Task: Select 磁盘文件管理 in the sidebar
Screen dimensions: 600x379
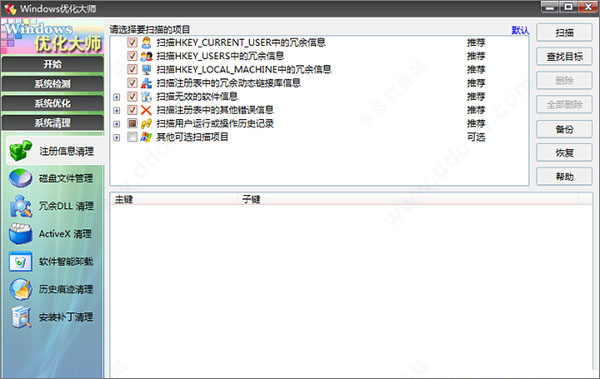Action: pyautogui.click(x=65, y=178)
